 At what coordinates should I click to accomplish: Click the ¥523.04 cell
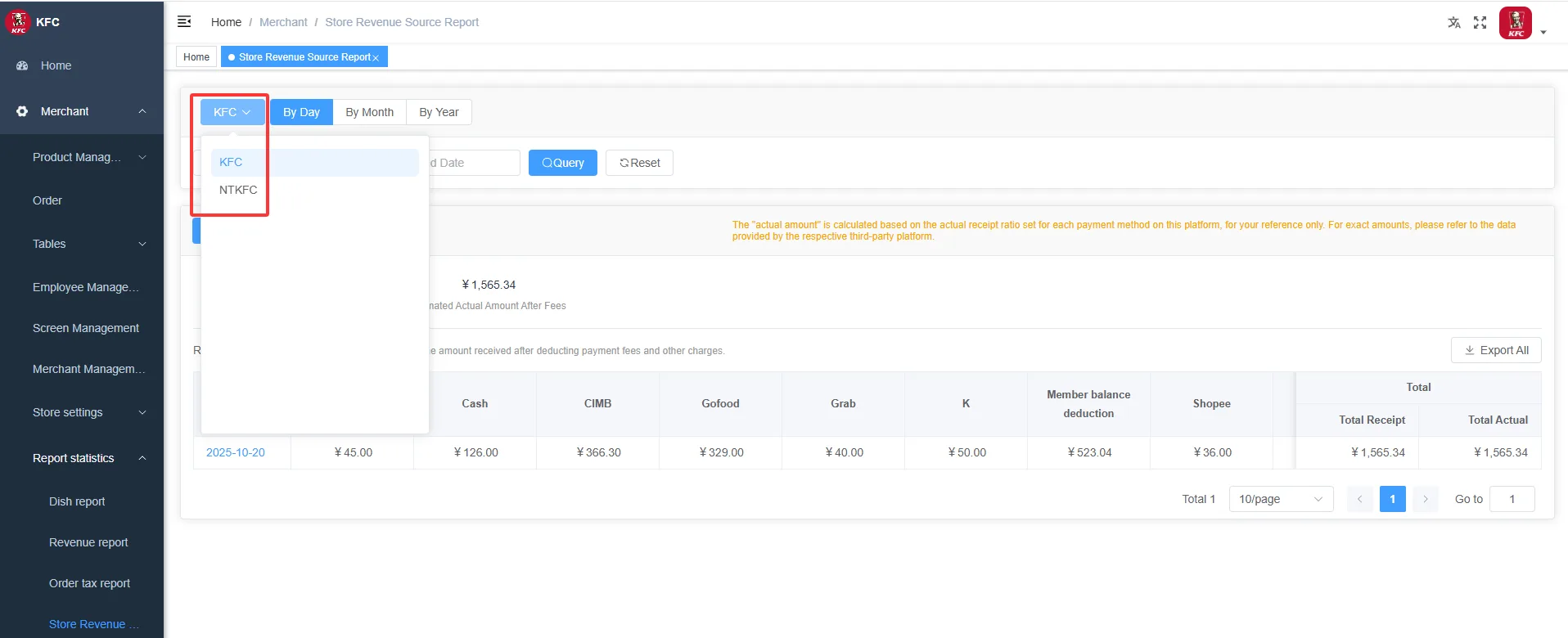point(1089,452)
